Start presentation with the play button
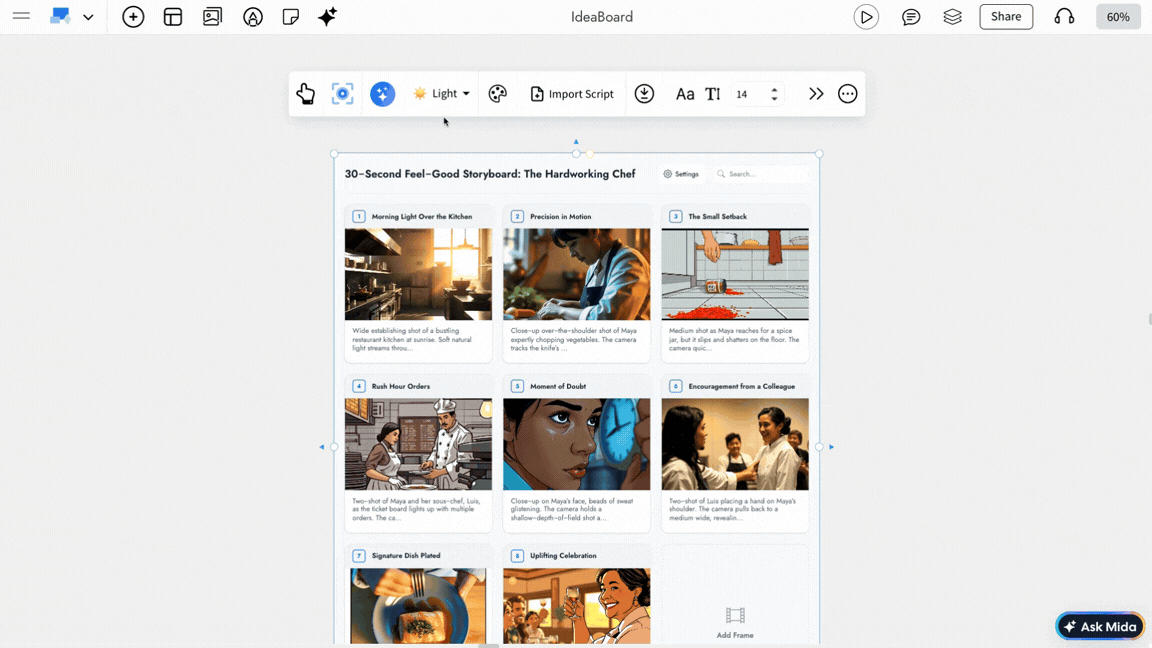This screenshot has width=1152, height=648. (x=866, y=17)
